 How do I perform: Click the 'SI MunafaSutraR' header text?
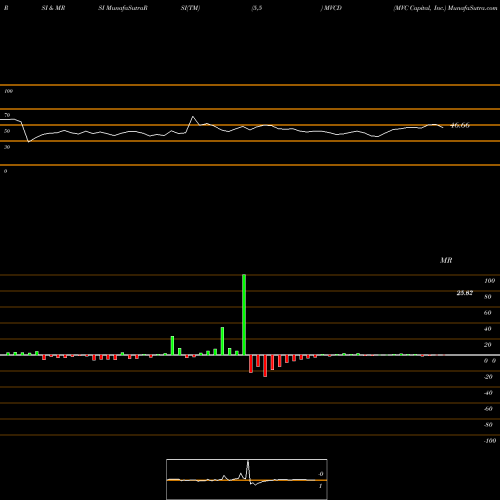123,8
